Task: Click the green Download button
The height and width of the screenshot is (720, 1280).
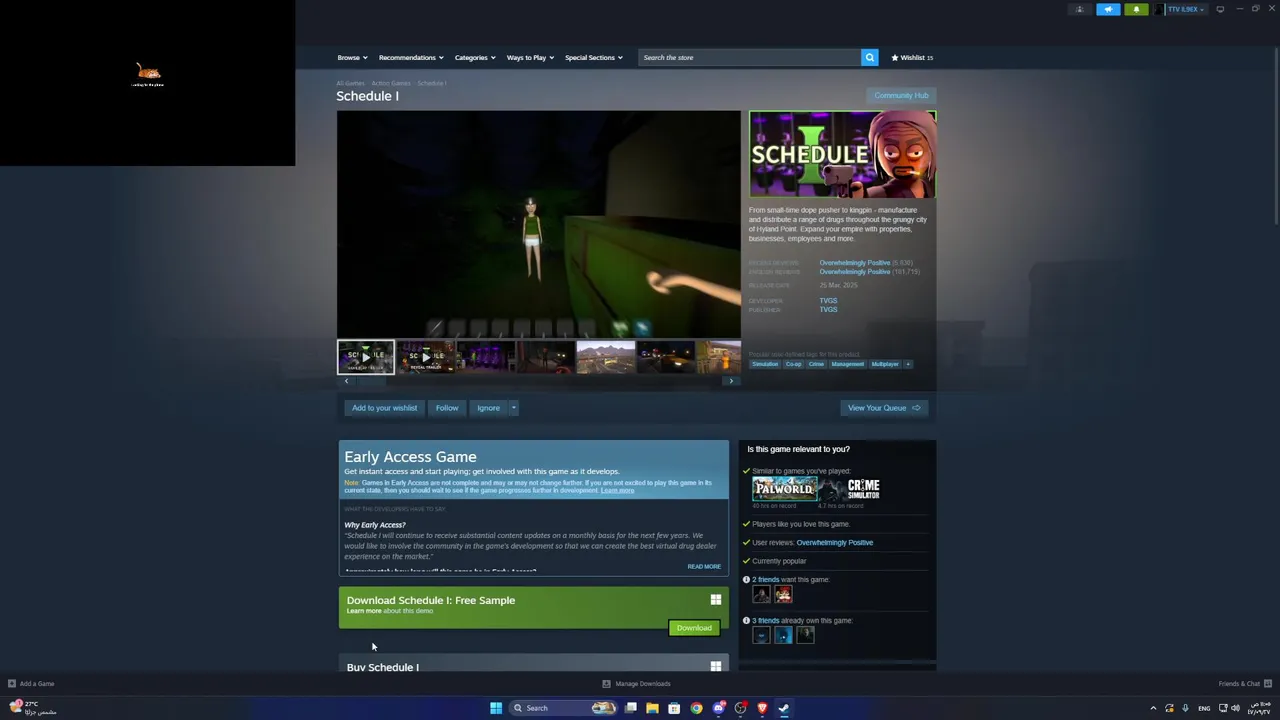Action: click(x=694, y=628)
